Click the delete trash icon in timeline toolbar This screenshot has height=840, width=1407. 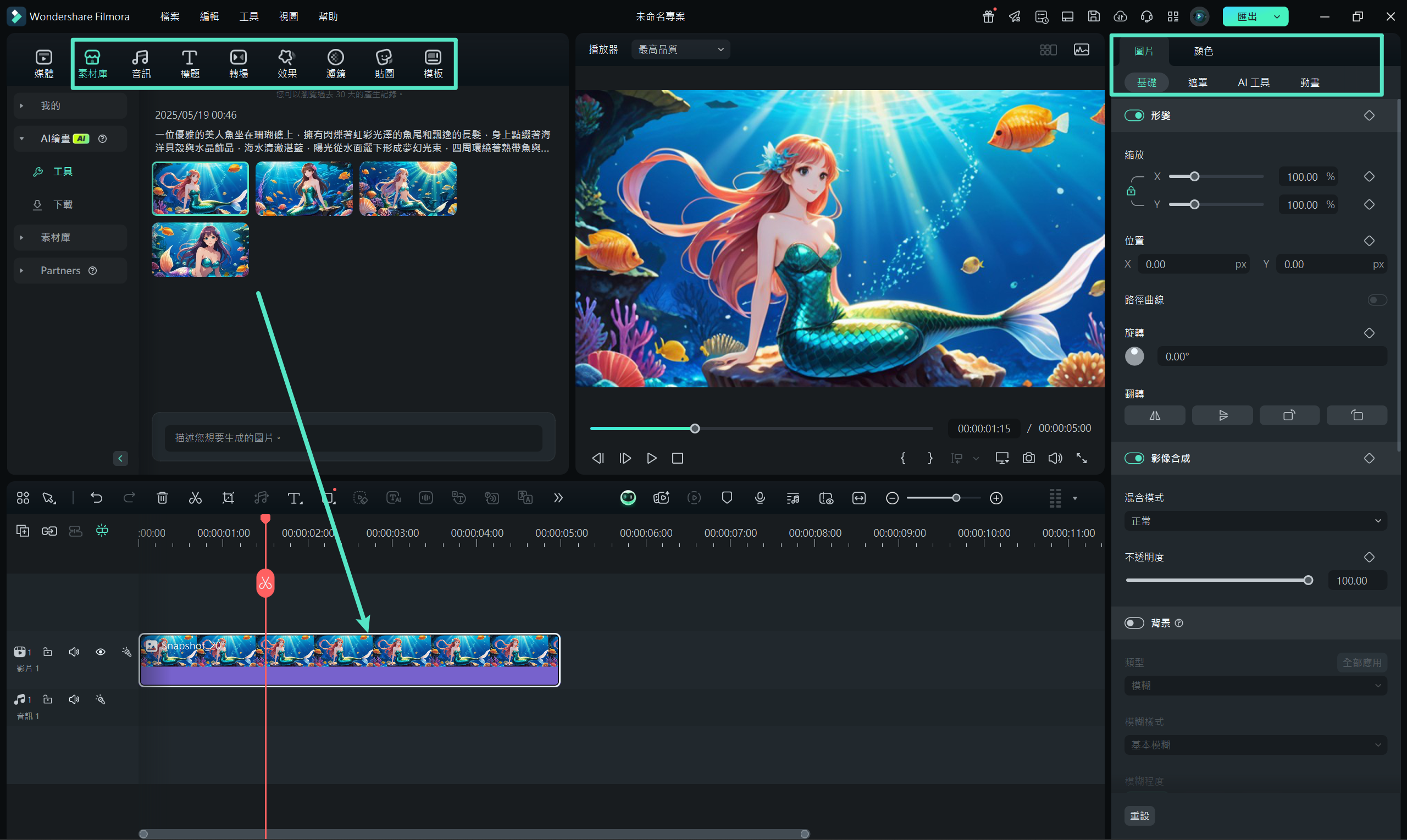pos(163,498)
